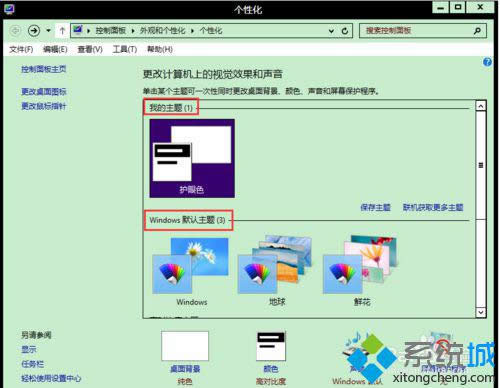The width and height of the screenshot is (500, 388).
Task: Select 外观和个性化 in the breadcrumb
Action: point(162,31)
